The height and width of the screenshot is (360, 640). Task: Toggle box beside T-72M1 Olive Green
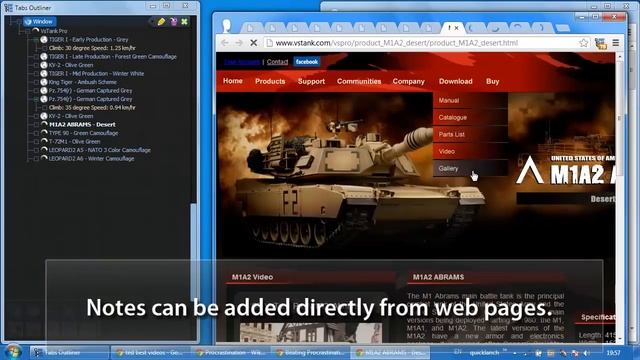[x=36, y=142]
